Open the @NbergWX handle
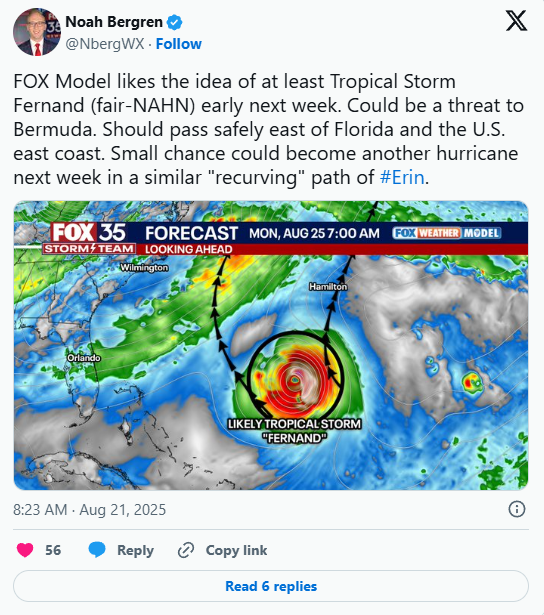 click(x=105, y=44)
